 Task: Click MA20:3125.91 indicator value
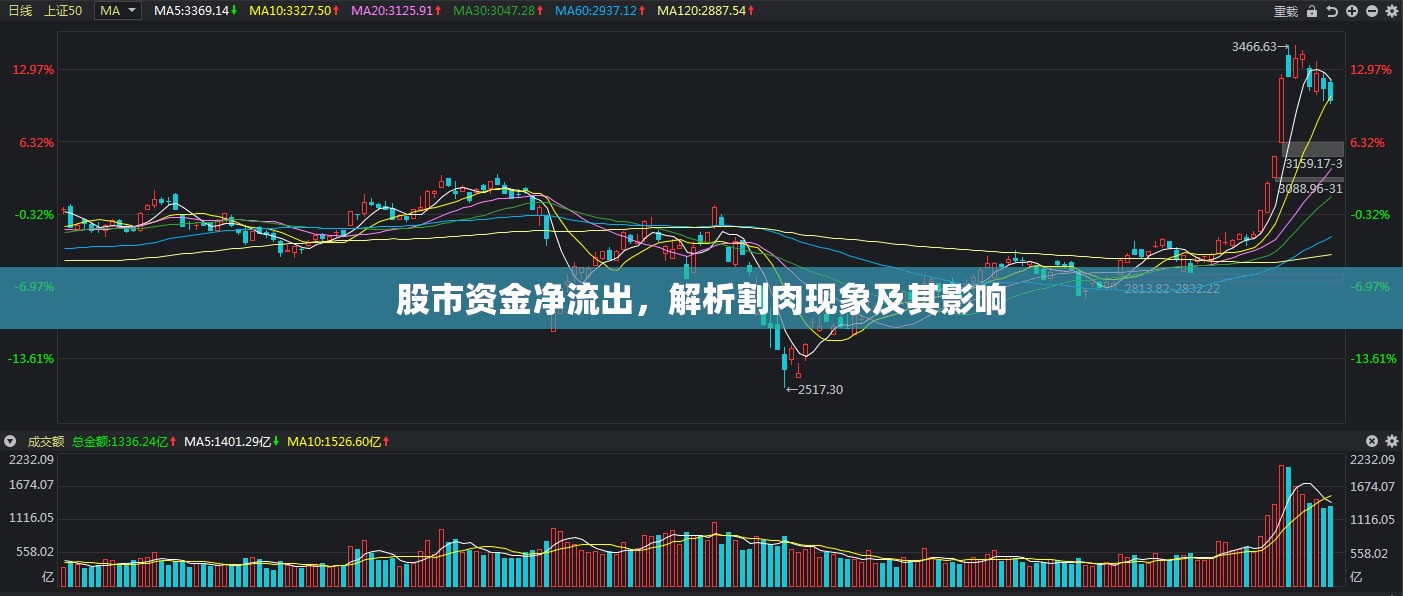click(x=396, y=10)
